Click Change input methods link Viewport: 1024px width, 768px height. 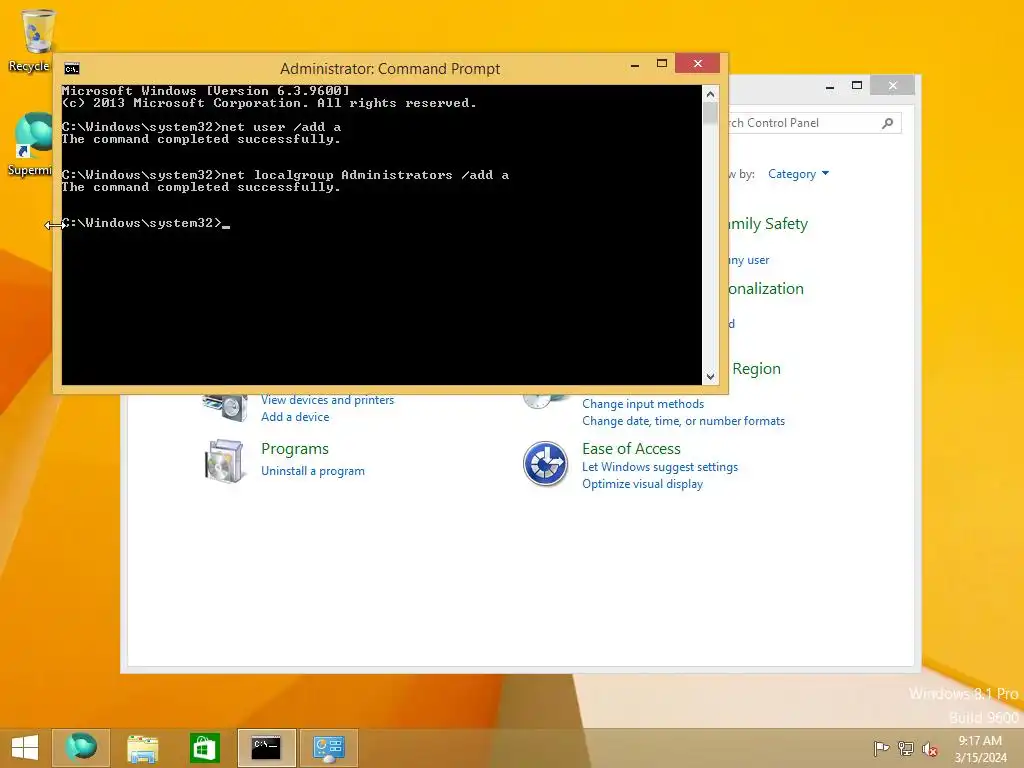(643, 404)
